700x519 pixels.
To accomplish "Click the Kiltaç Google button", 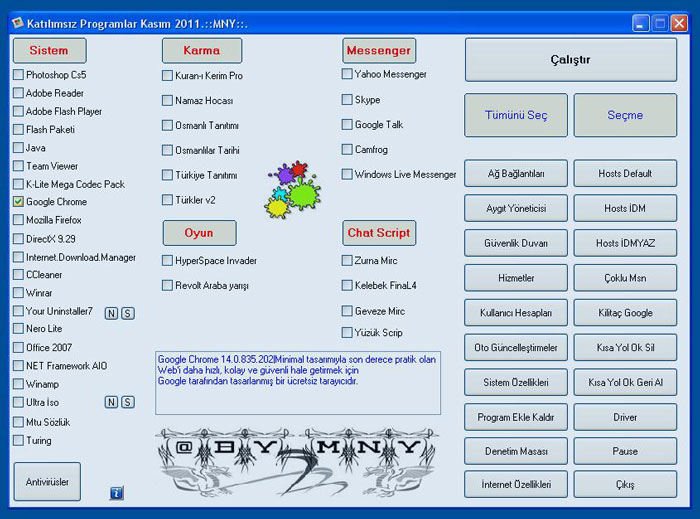I will (625, 313).
